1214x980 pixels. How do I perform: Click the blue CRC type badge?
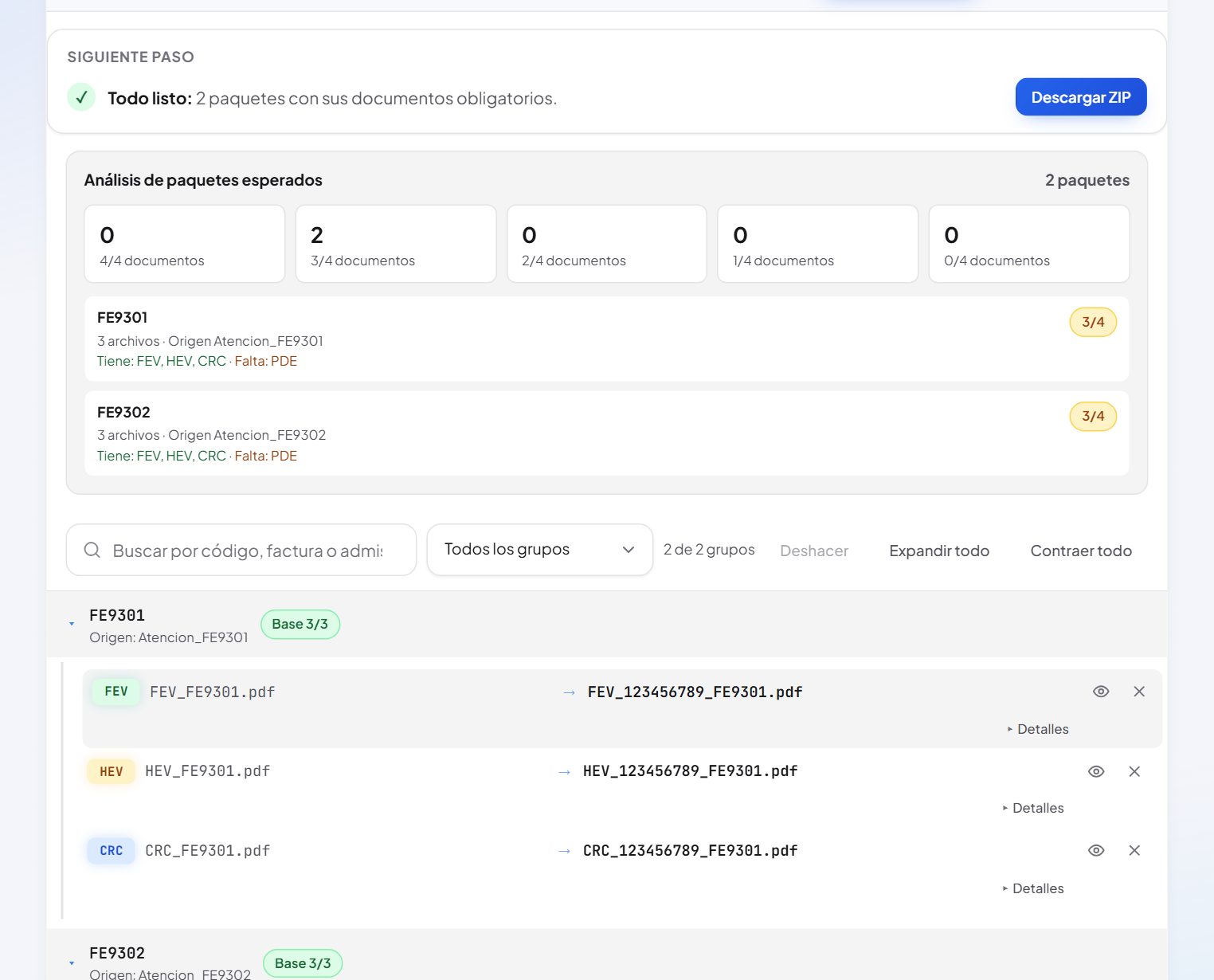(x=112, y=851)
